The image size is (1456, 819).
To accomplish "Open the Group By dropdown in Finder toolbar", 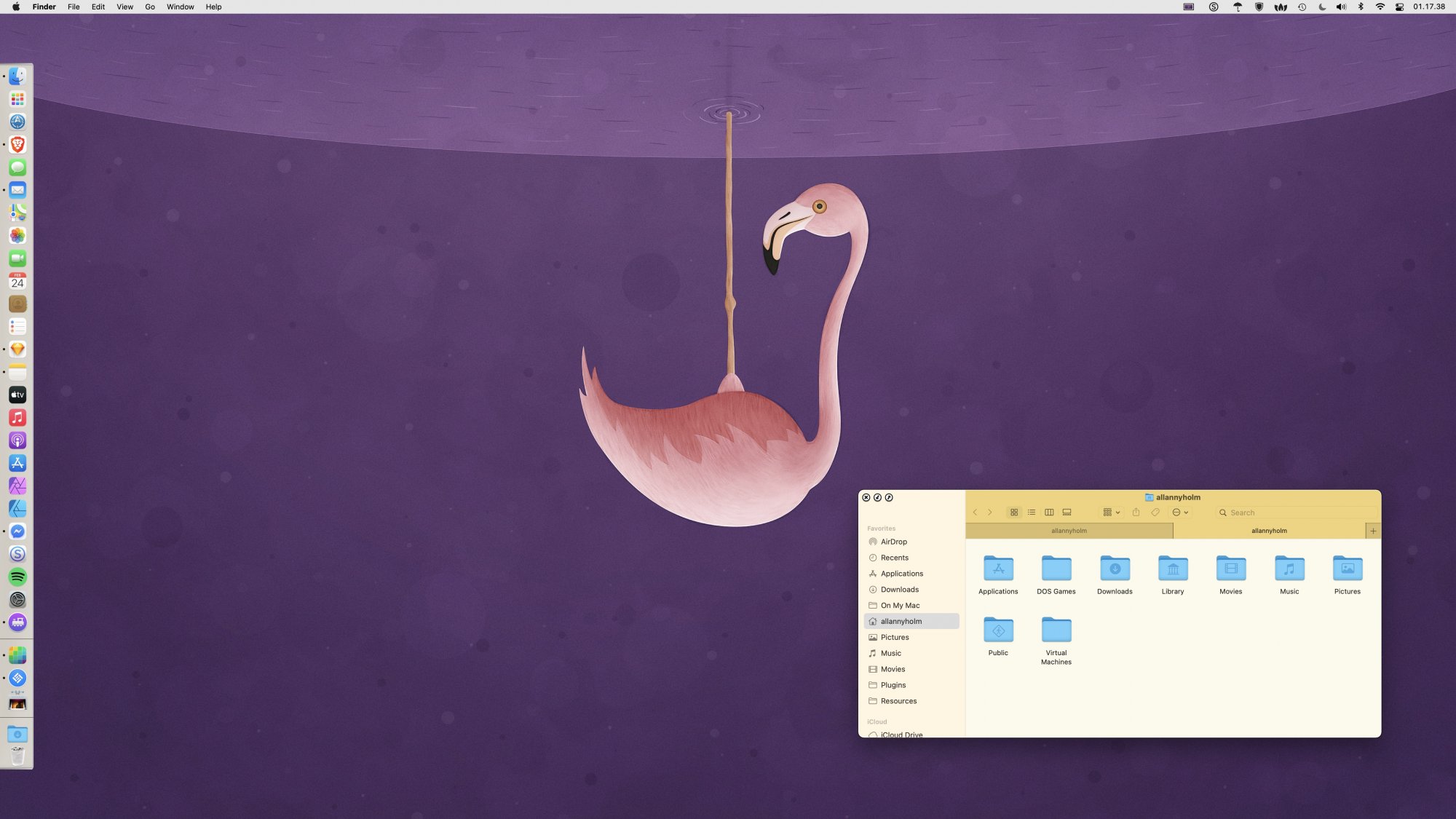I will coord(1111,513).
